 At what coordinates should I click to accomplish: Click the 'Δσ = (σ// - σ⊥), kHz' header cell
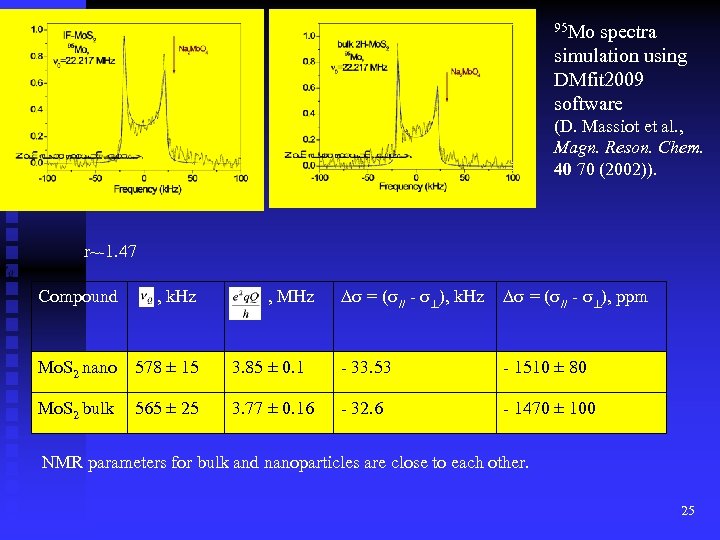(415, 317)
